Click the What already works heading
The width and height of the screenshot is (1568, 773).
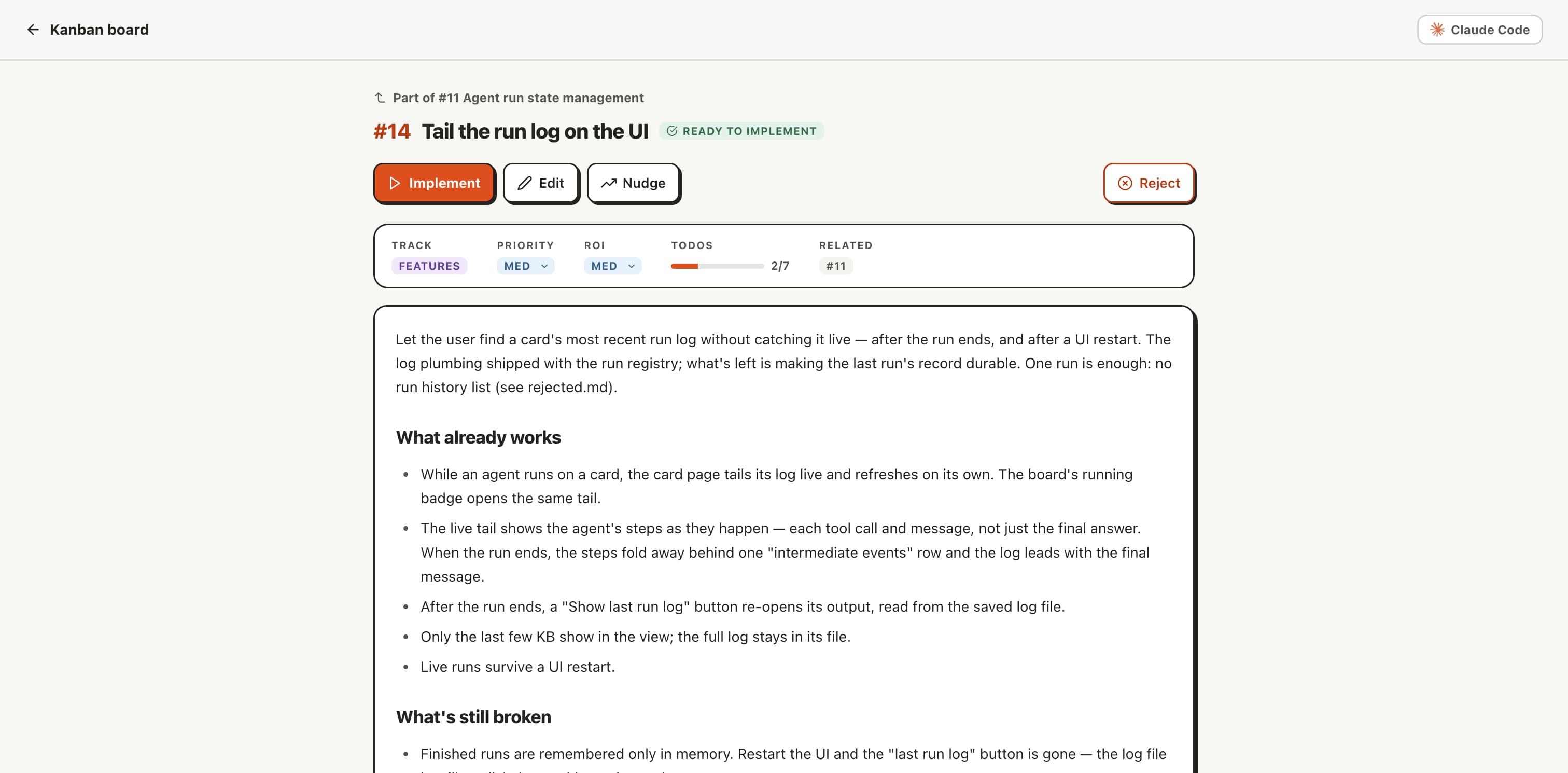(479, 437)
